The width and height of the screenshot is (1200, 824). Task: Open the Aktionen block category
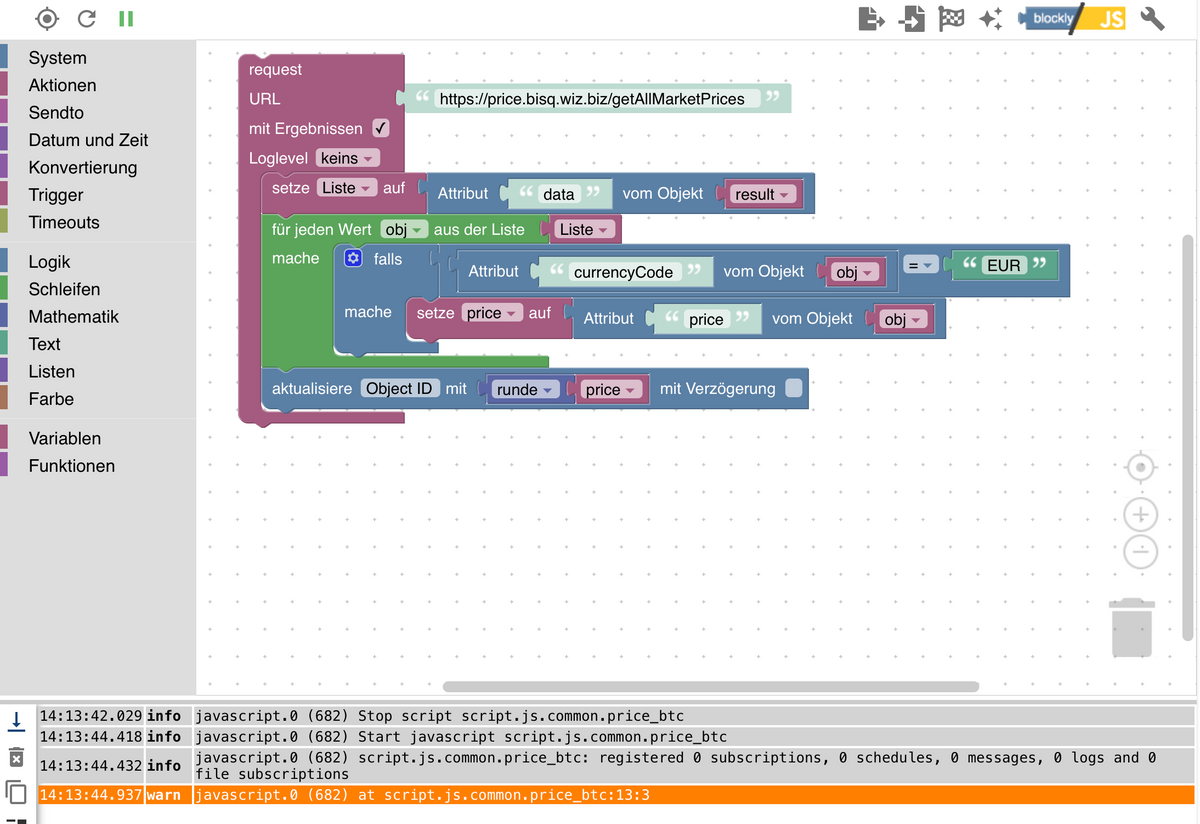tap(63, 85)
